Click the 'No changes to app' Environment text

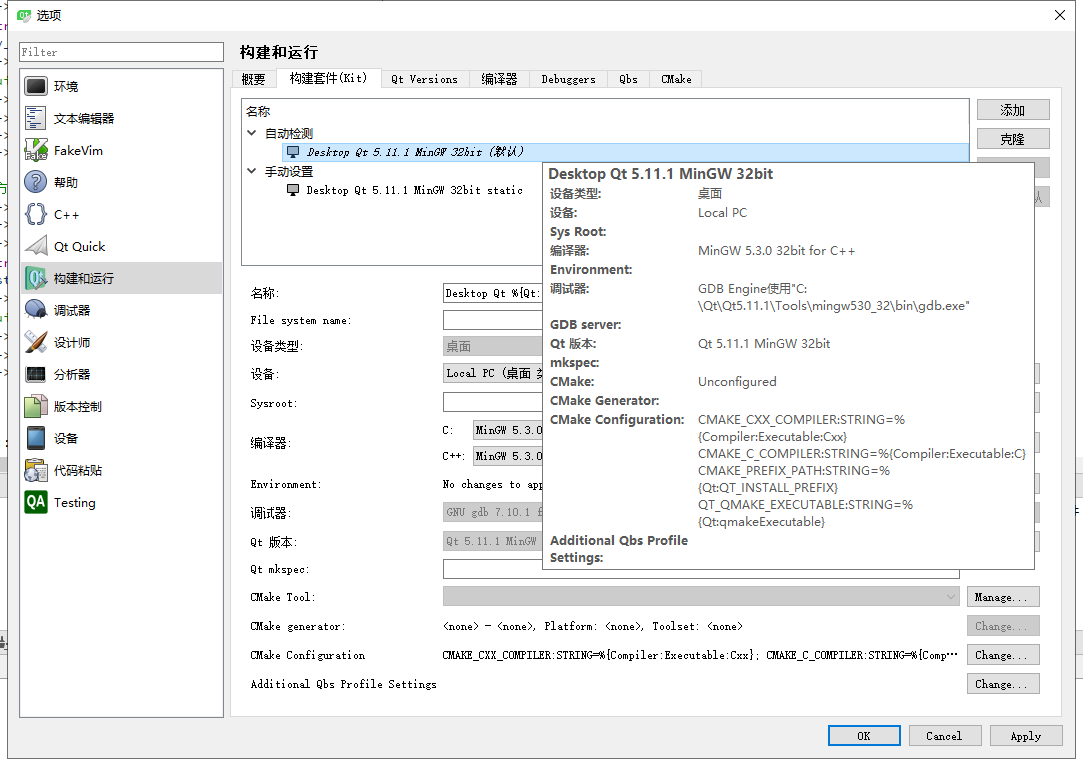tap(492, 484)
